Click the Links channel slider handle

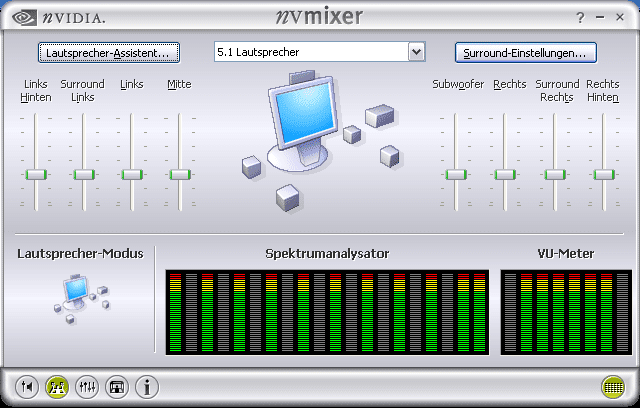coord(132,175)
